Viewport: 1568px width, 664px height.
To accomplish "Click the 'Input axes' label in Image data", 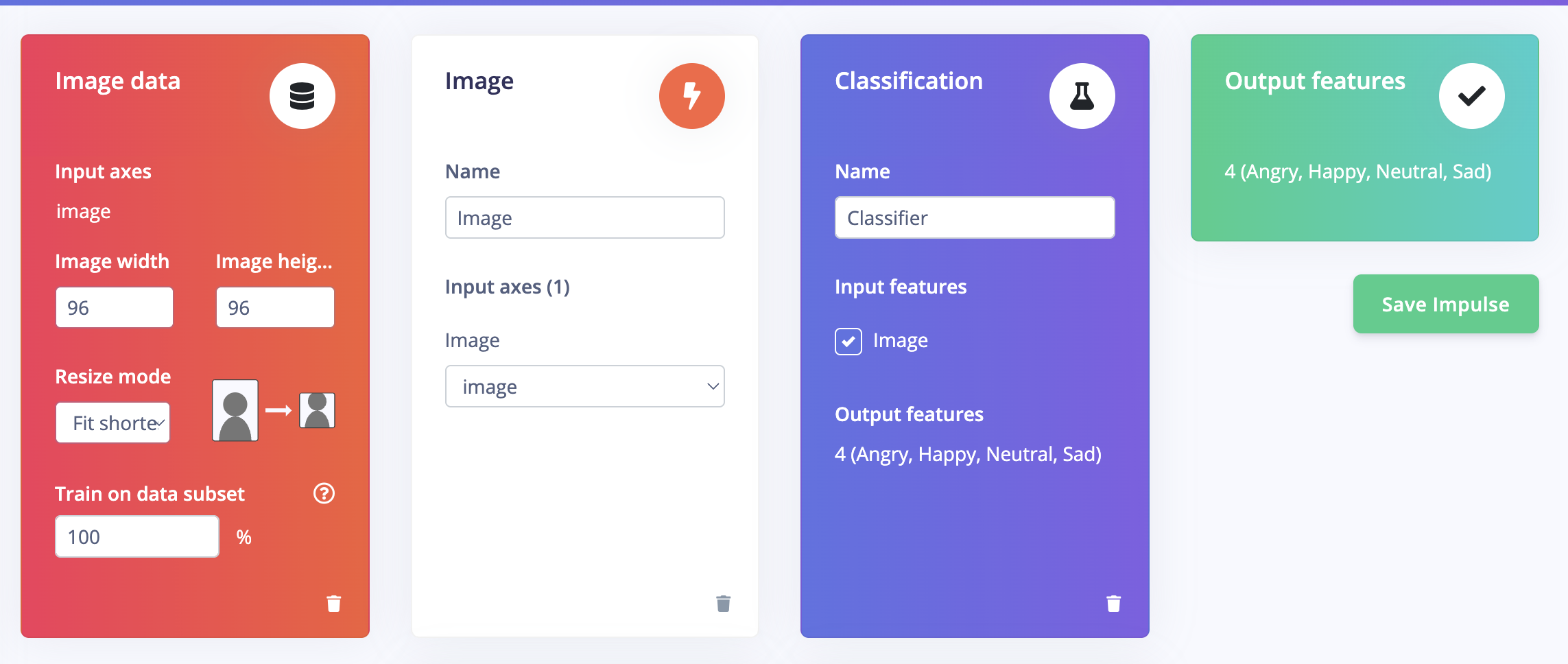I will (103, 171).
